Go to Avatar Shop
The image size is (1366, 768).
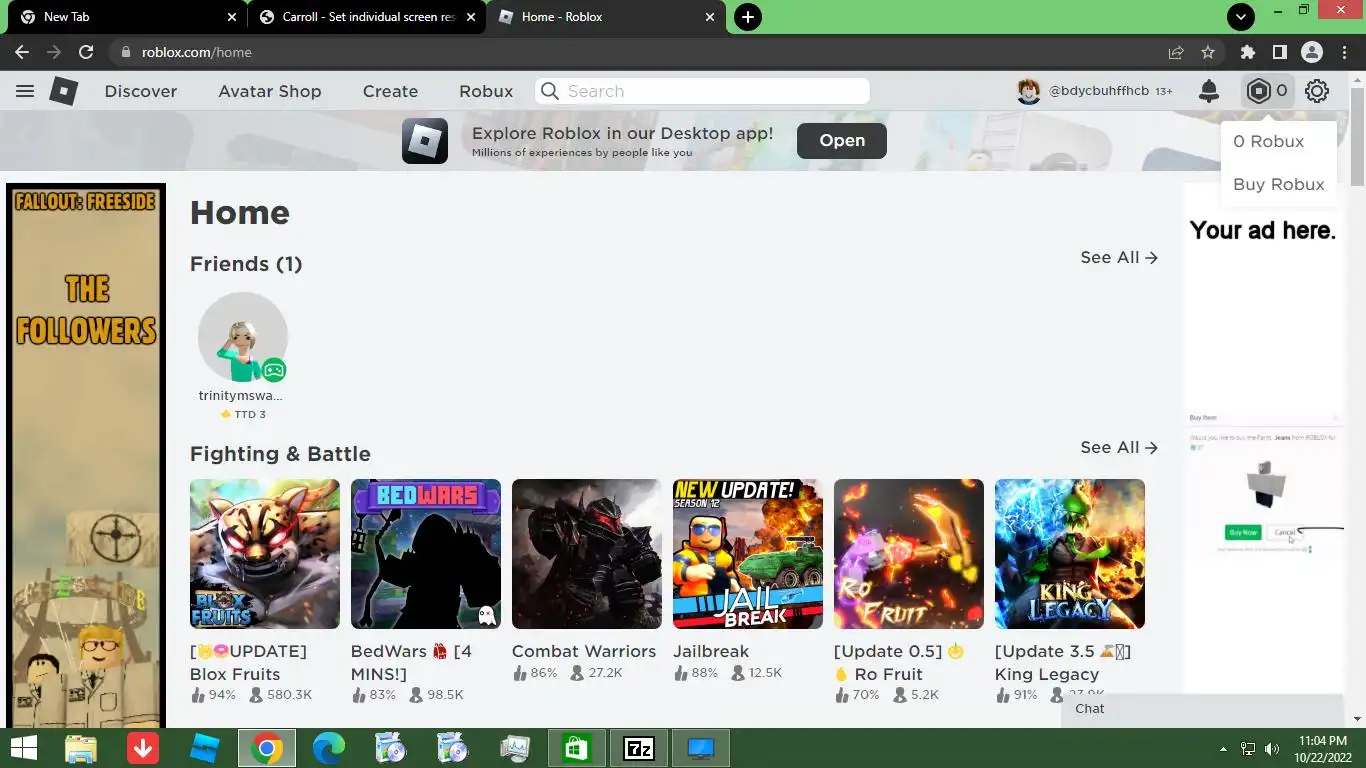click(270, 91)
